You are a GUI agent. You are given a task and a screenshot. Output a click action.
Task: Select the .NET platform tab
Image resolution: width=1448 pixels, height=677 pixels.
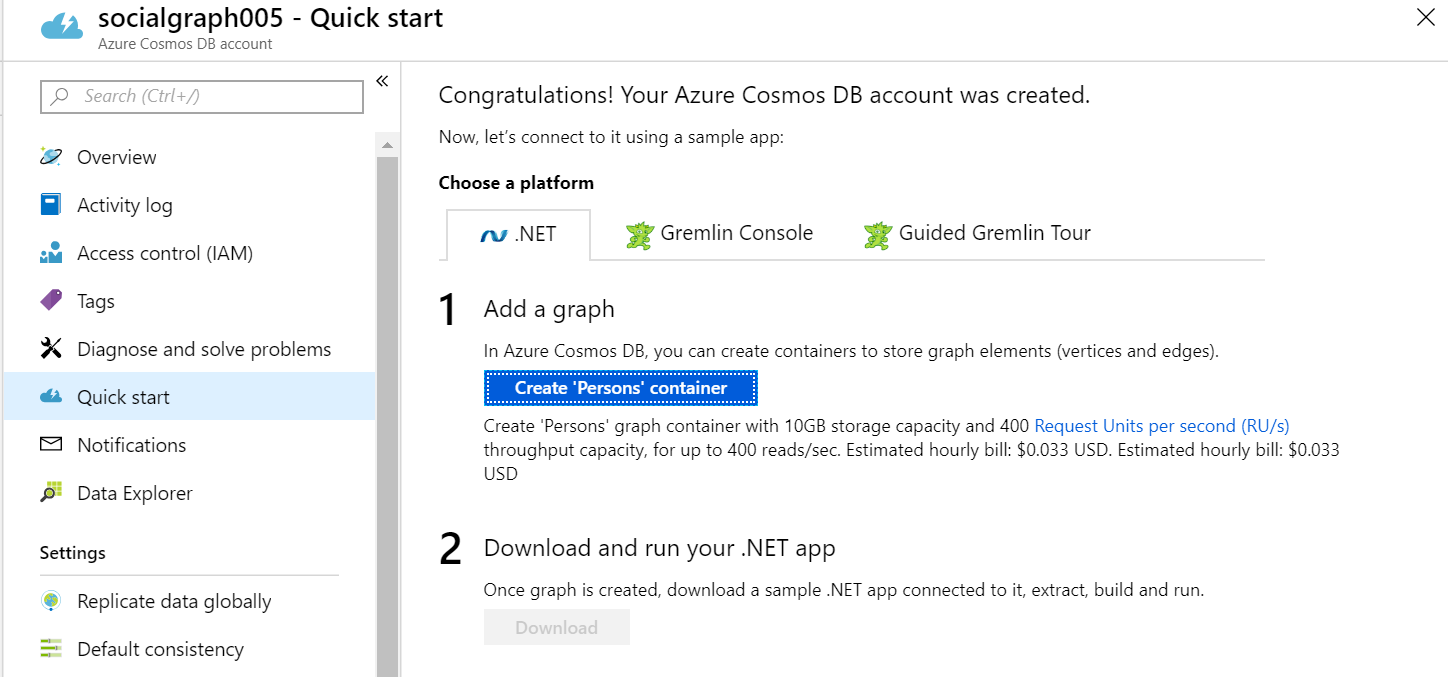(x=518, y=235)
